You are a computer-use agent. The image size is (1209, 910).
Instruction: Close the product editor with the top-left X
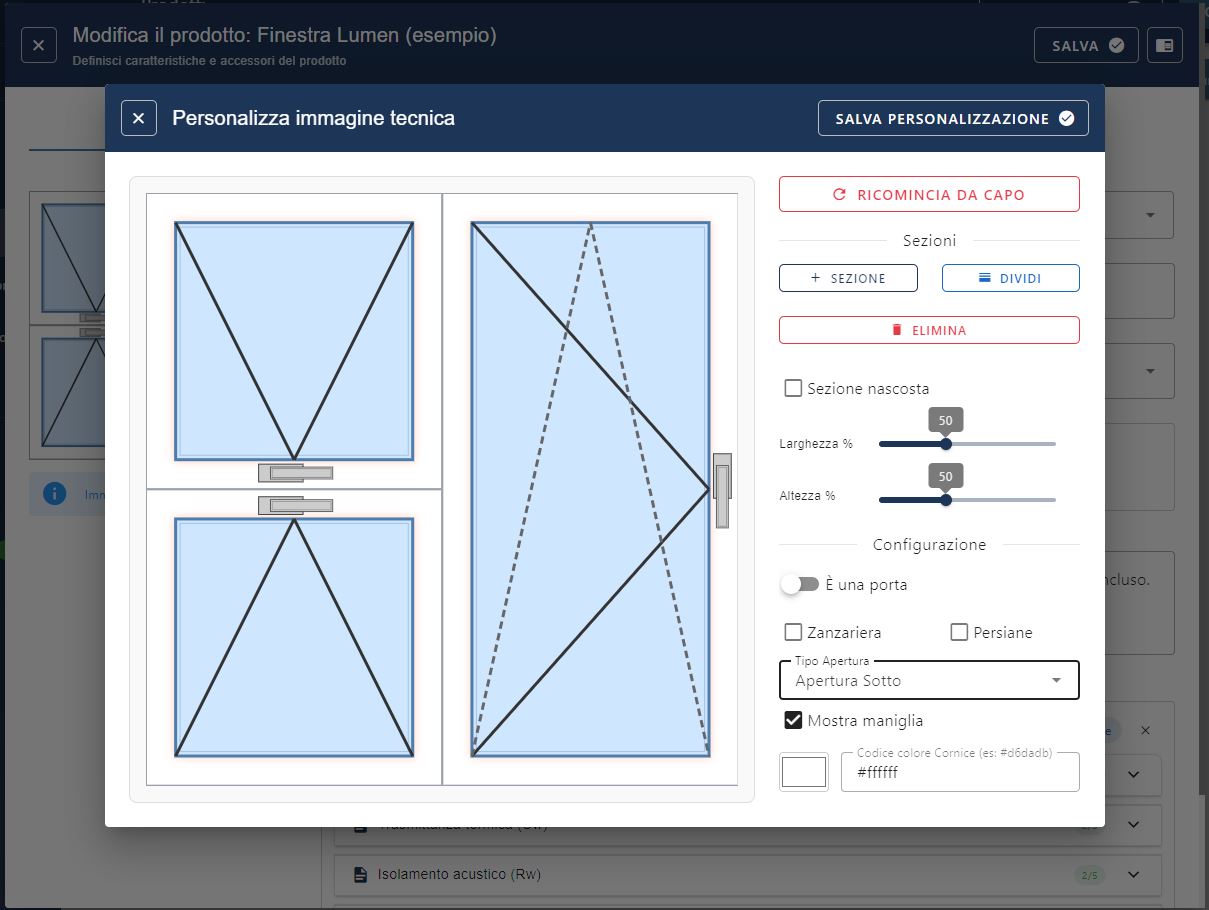click(x=39, y=45)
